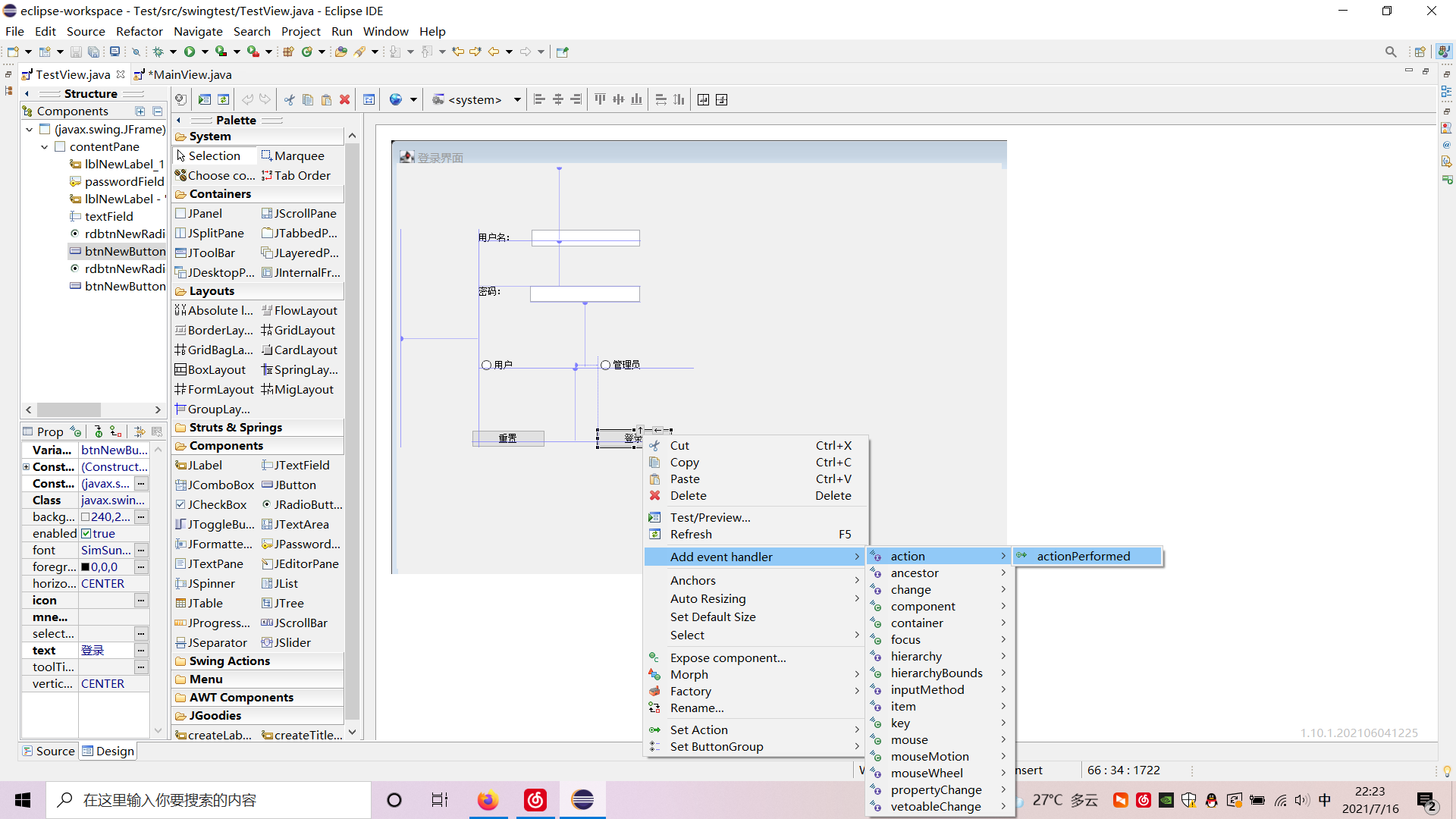Image resolution: width=1456 pixels, height=819 pixels.
Task: Delete selected component via red X toolbar icon
Action: tap(345, 99)
